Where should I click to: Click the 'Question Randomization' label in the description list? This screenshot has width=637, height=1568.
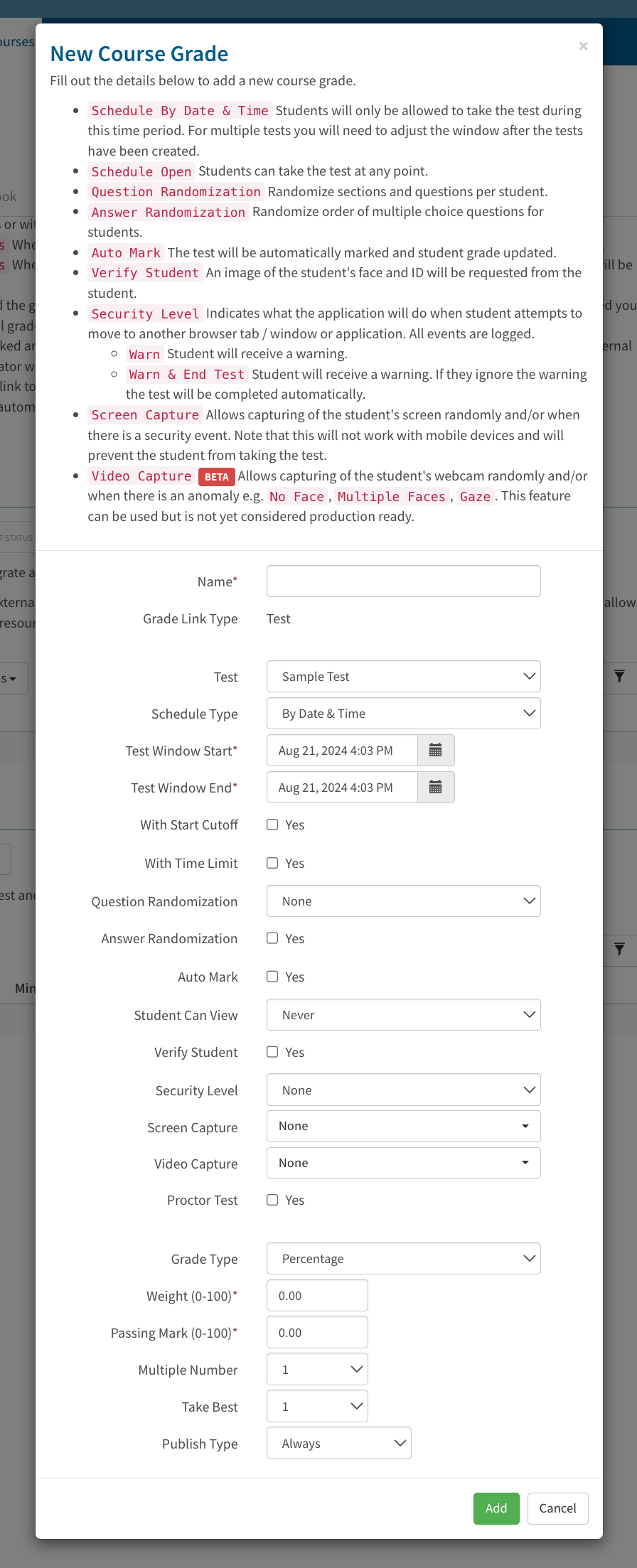(x=176, y=192)
